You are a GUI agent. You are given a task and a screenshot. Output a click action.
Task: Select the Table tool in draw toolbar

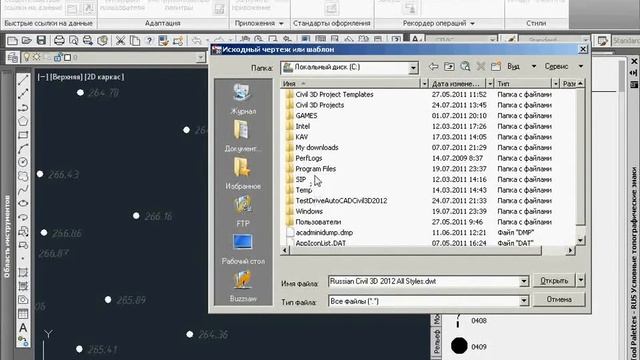click(x=23, y=313)
